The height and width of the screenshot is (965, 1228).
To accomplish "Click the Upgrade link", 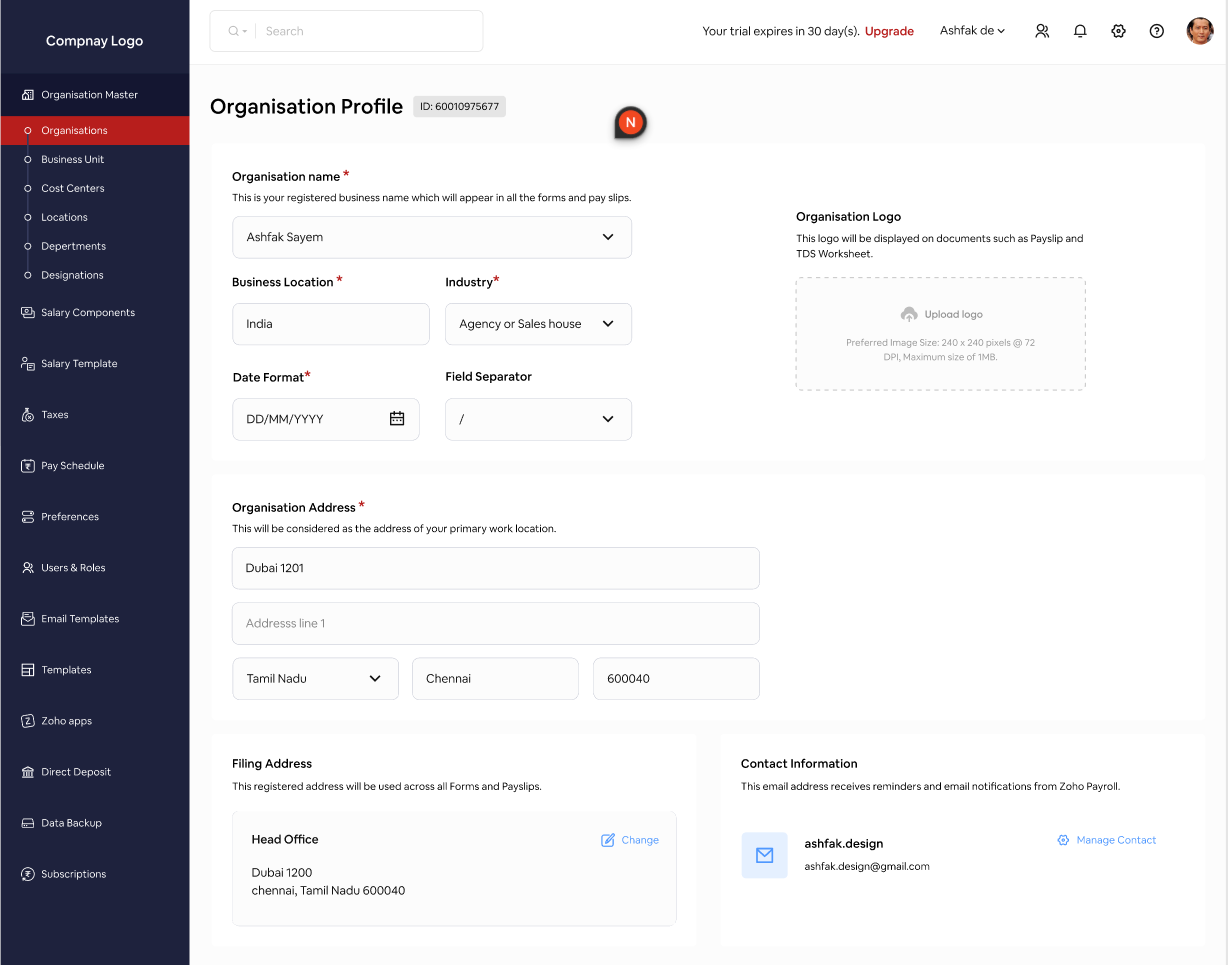I will (889, 31).
